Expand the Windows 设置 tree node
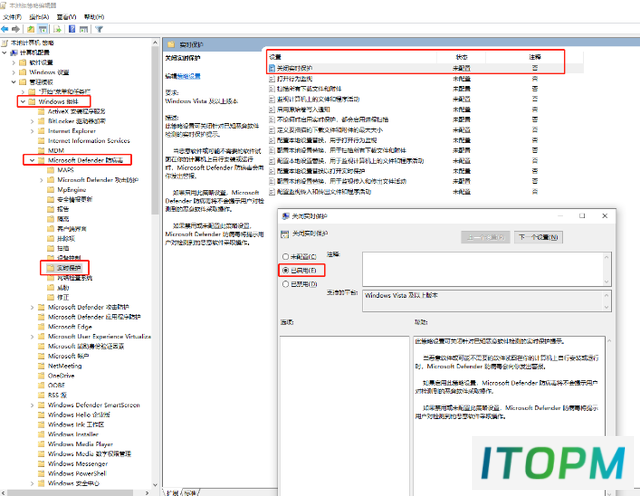Viewport: 640px width, 496px height. 14,72
